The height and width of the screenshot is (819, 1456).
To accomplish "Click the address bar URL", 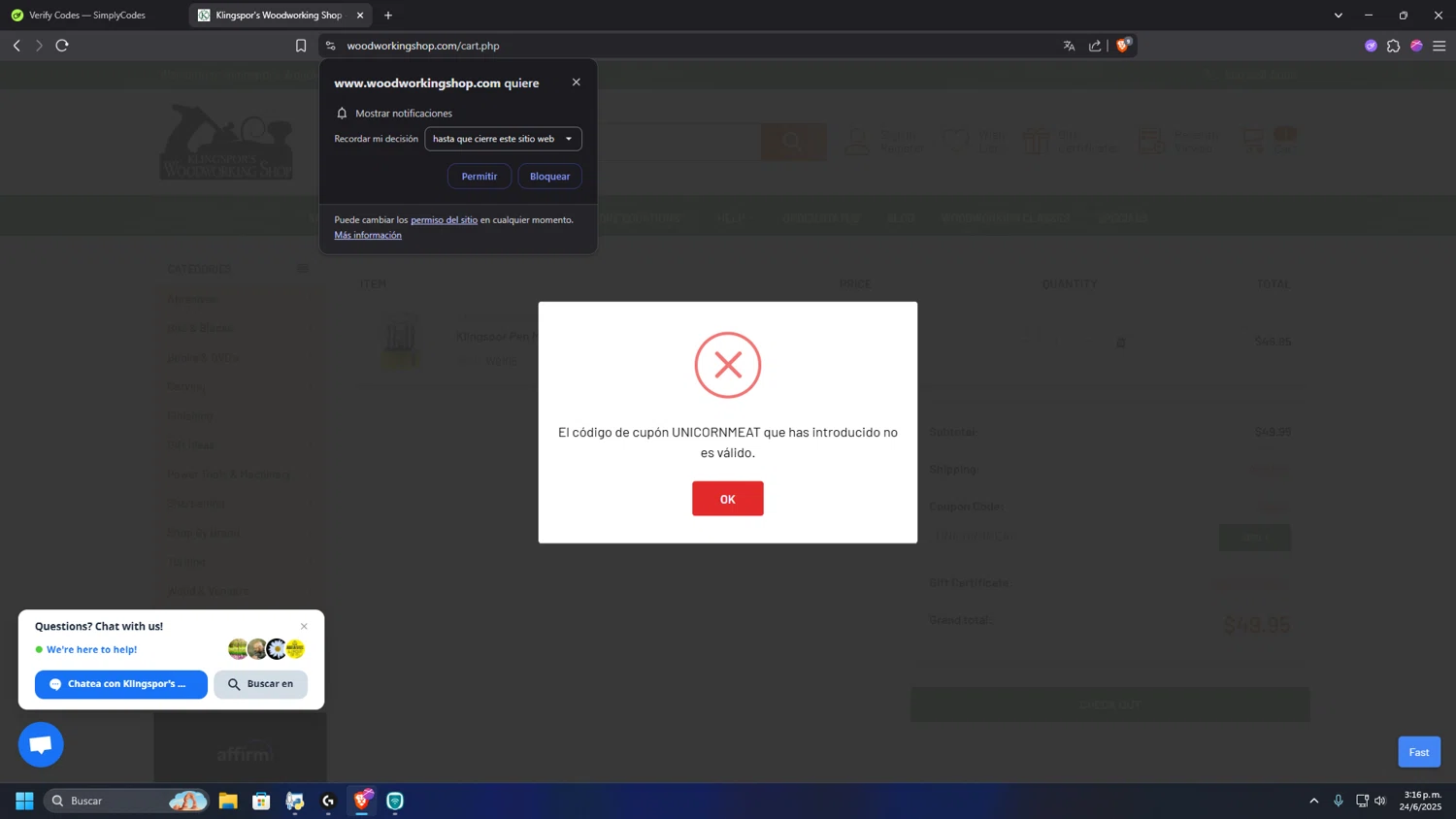I will tap(423, 46).
